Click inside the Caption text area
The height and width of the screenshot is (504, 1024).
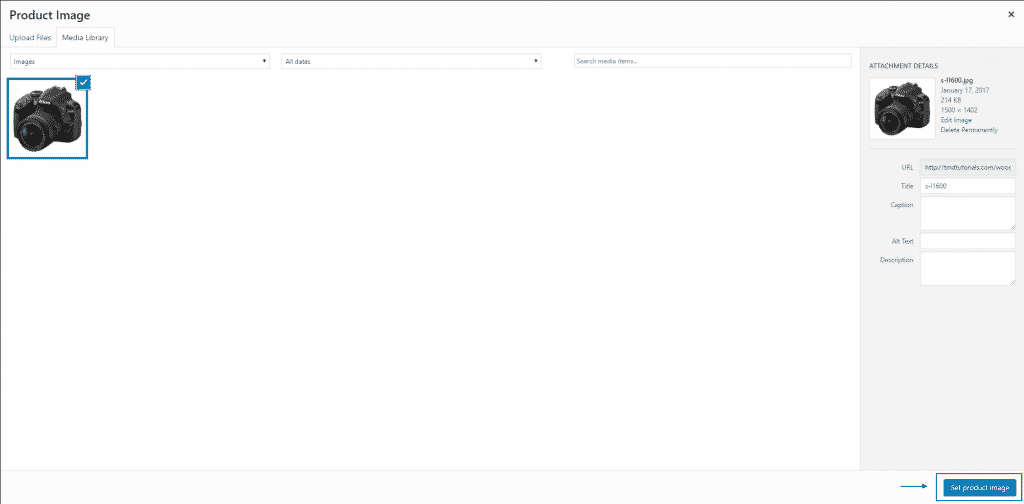pyautogui.click(x=967, y=212)
